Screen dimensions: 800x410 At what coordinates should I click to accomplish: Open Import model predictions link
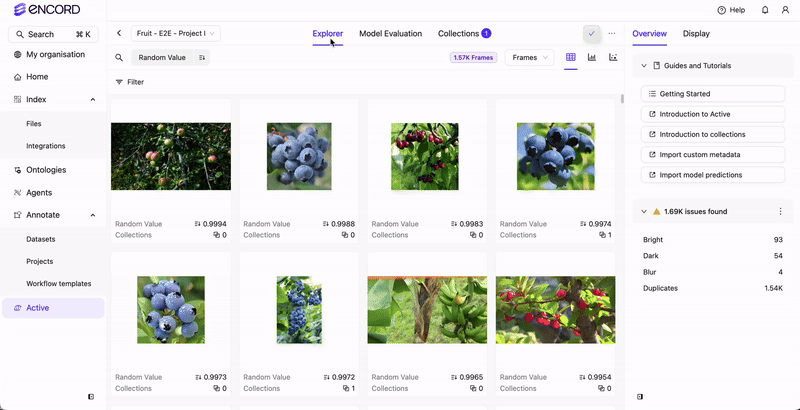pyautogui.click(x=713, y=175)
